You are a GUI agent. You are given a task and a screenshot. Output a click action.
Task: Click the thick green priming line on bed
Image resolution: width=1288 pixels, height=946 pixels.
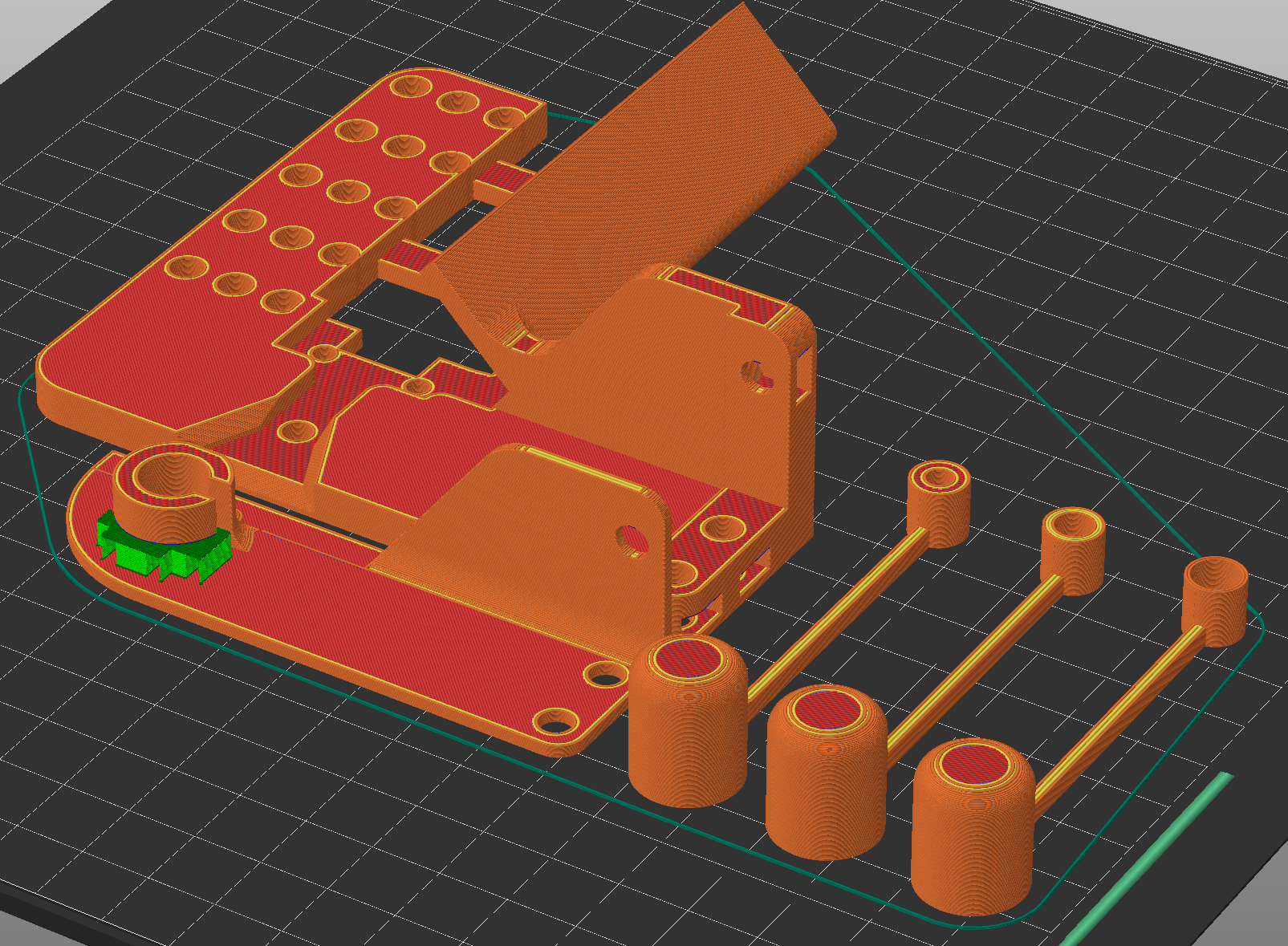1148,859
